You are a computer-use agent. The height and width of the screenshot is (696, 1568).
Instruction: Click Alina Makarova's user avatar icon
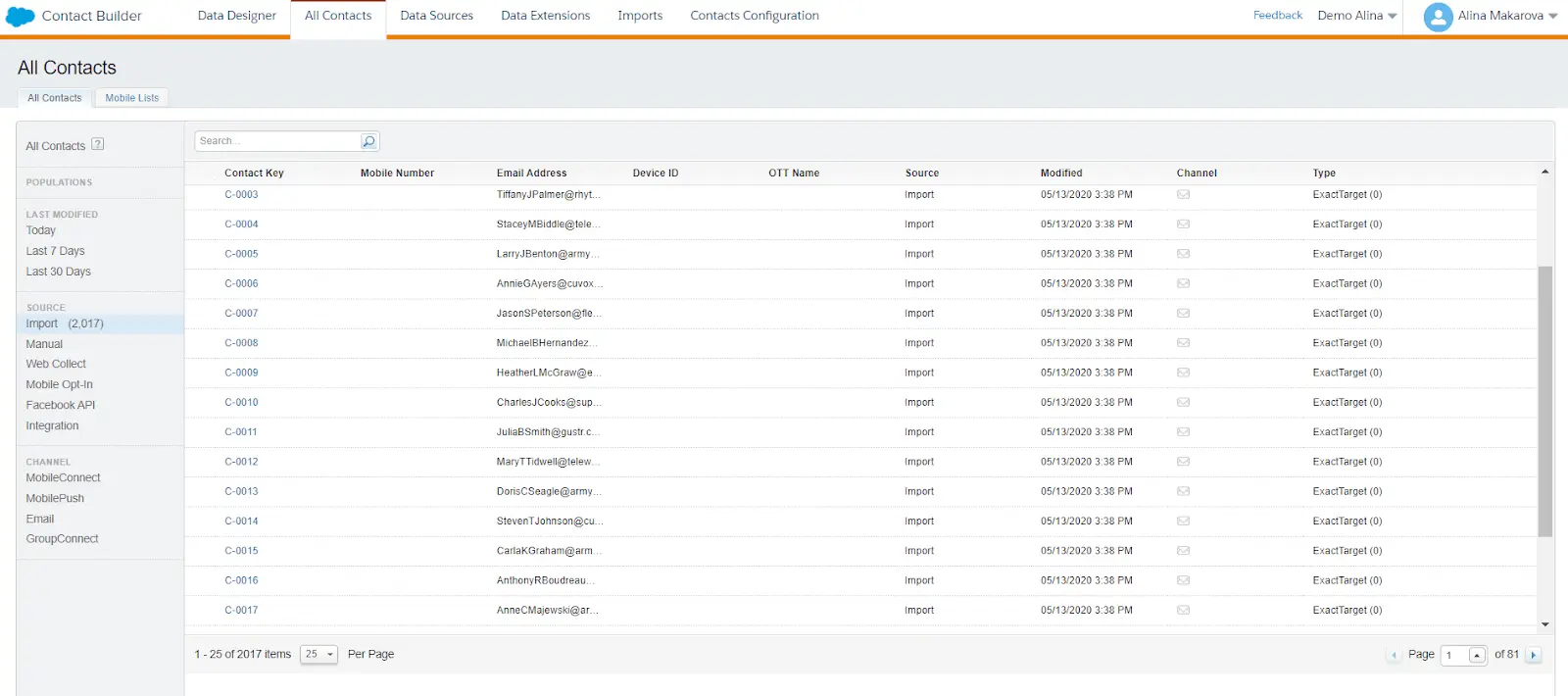pos(1438,17)
